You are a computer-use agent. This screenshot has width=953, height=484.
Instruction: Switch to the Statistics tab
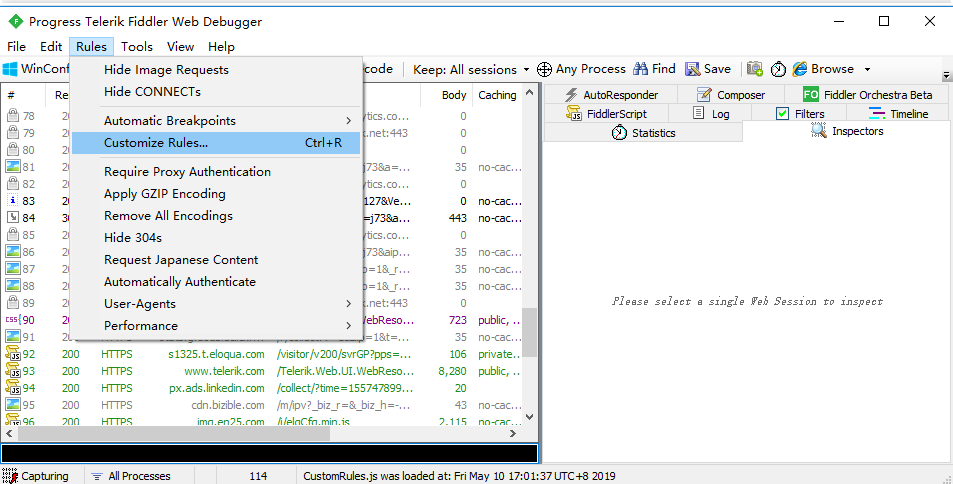tap(643, 133)
